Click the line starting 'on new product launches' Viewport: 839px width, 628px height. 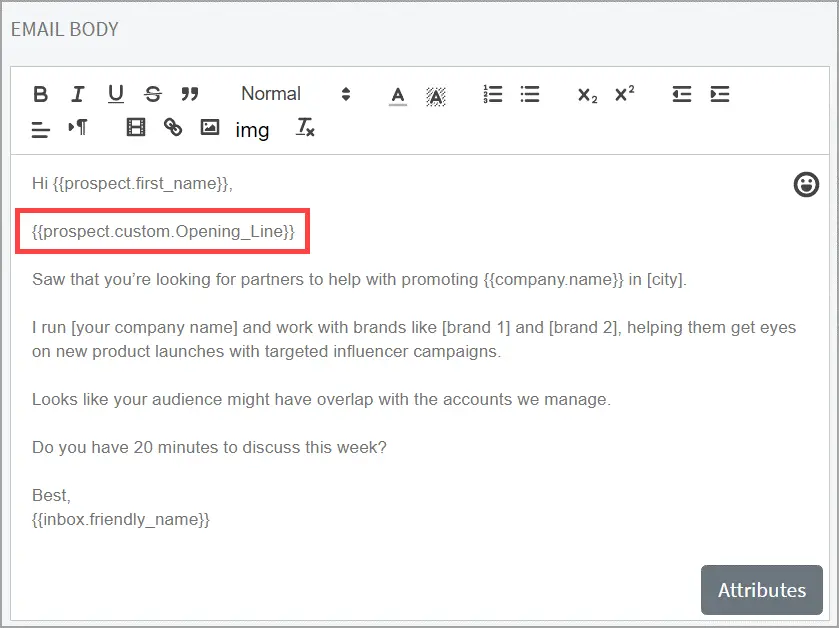click(x=266, y=351)
